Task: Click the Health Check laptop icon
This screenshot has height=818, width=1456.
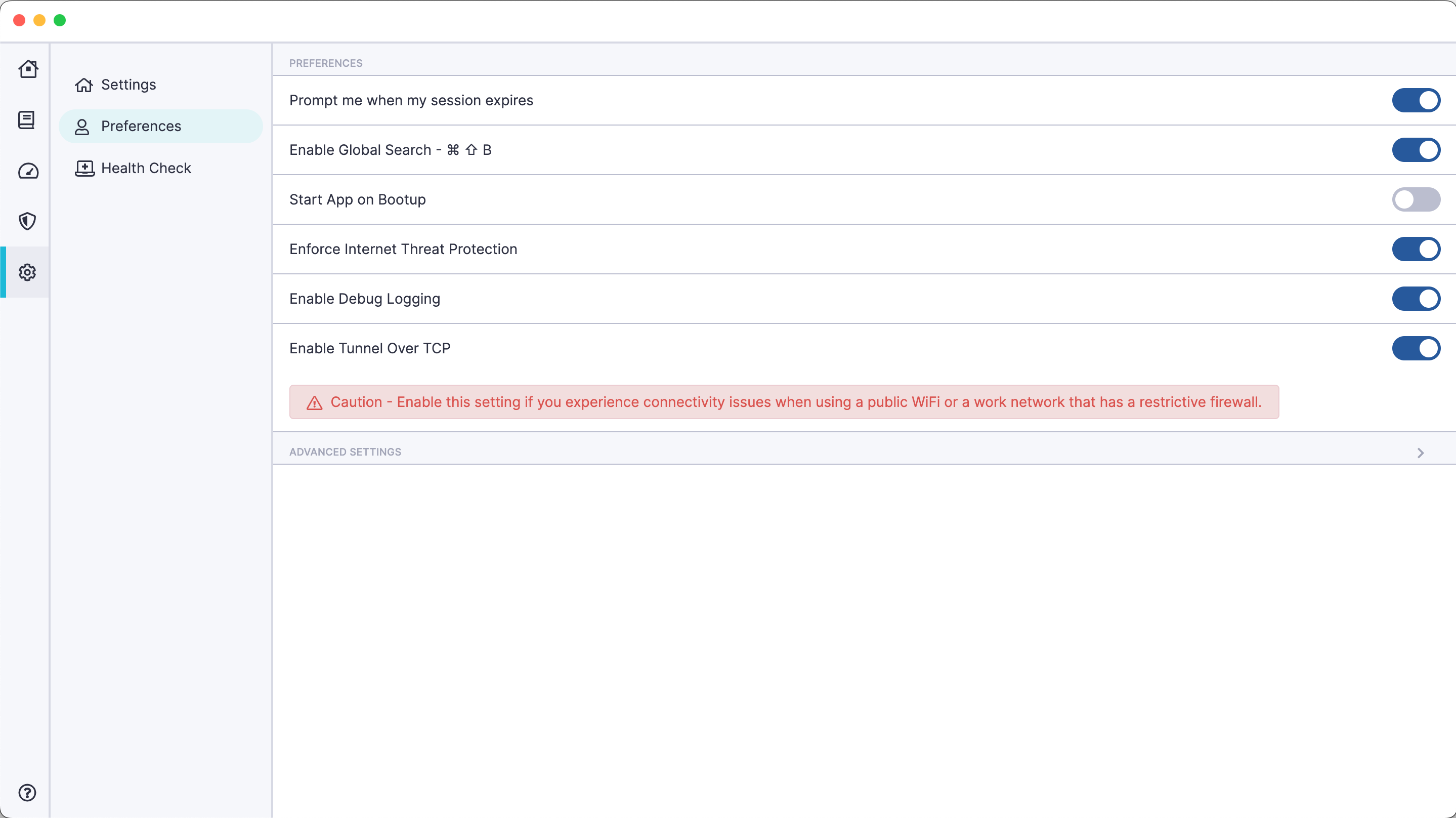Action: (x=84, y=168)
